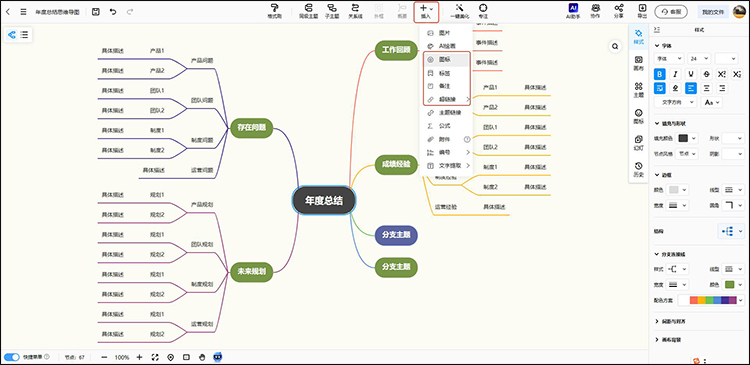Select center text alignment

click(x=706, y=88)
